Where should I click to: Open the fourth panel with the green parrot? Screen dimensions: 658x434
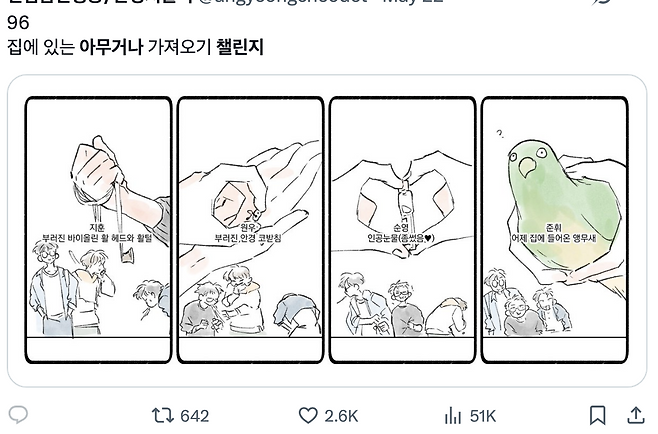(554, 229)
